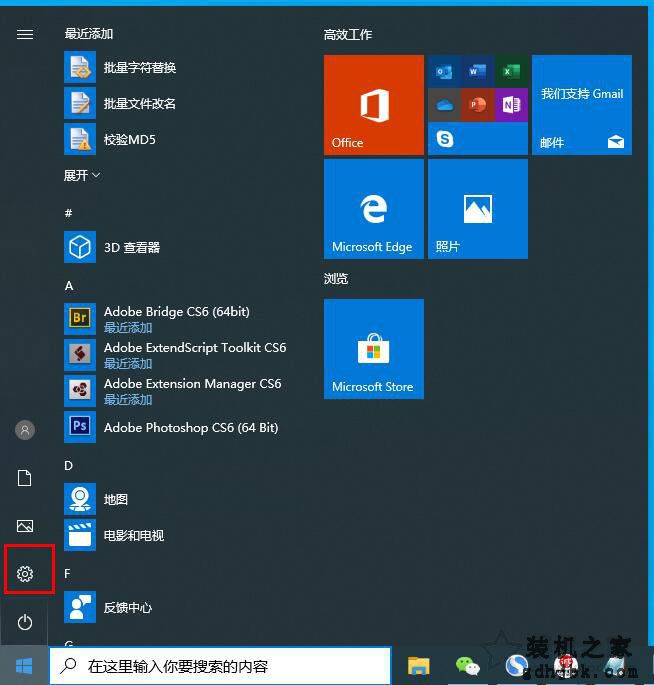Open 反馈中心 feedback hub

pos(108,607)
